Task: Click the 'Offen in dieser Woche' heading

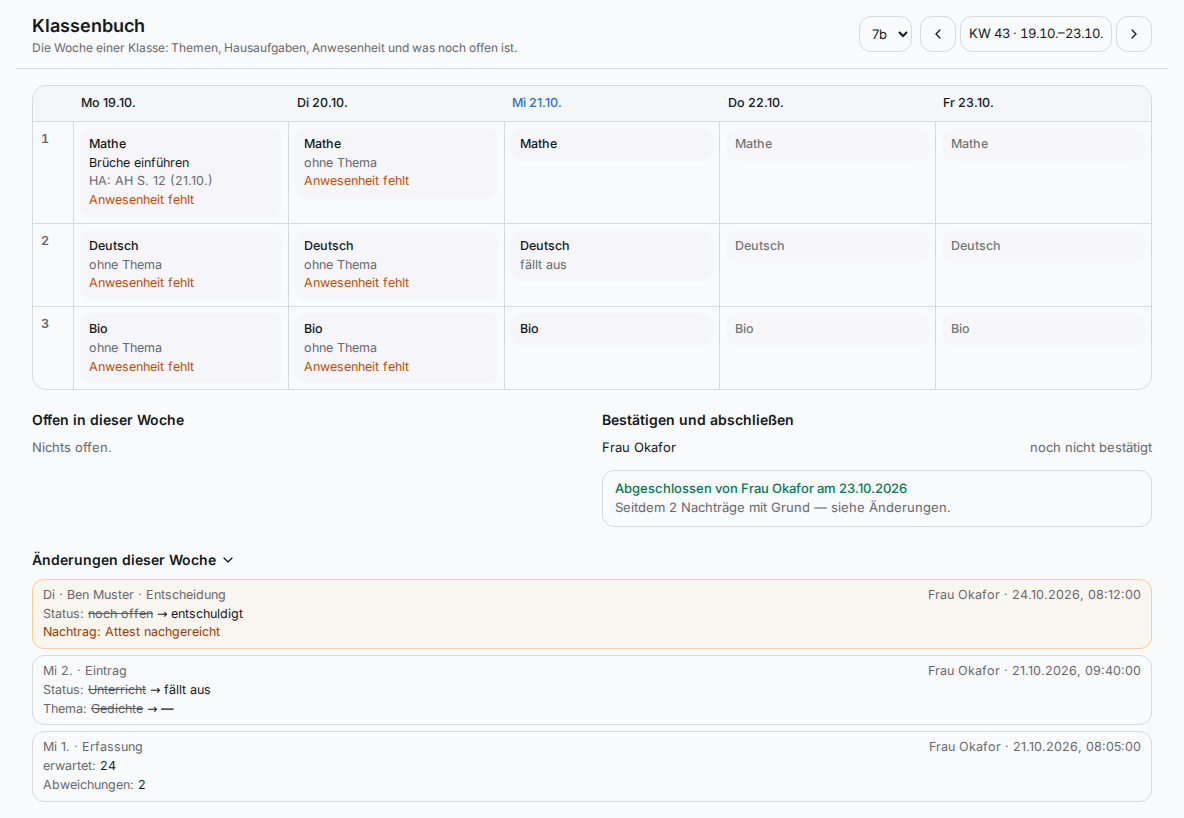Action: (108, 420)
